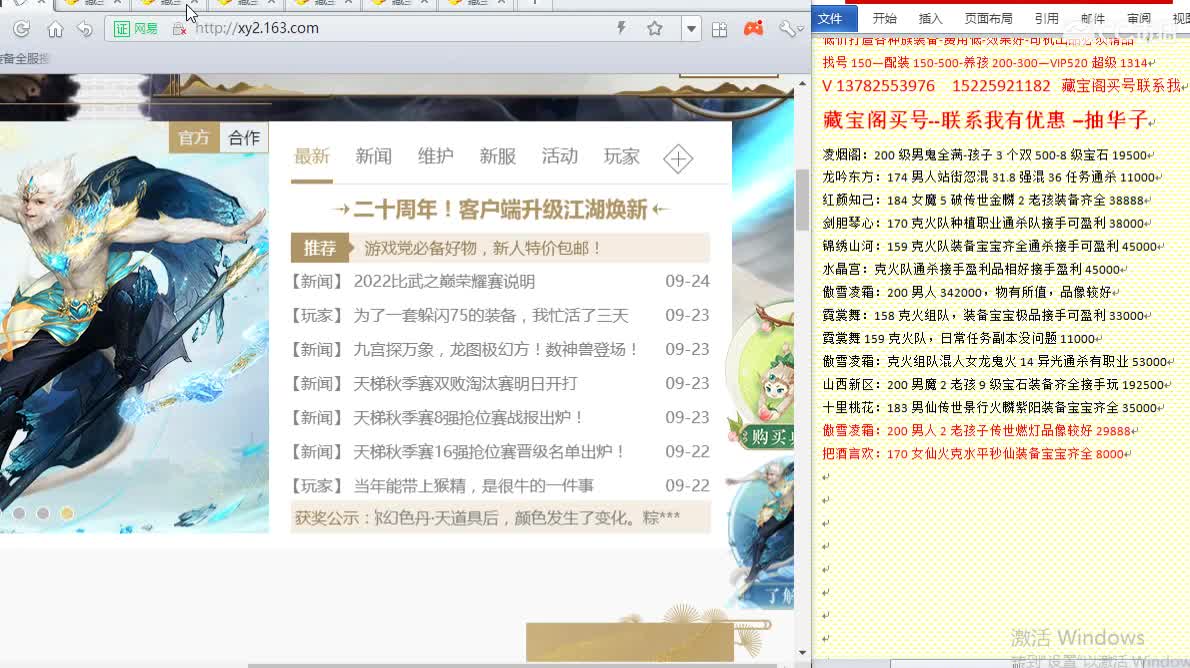Click the 锦绣山河 listing priced 45000
1190x668 pixels.
(x=993, y=247)
